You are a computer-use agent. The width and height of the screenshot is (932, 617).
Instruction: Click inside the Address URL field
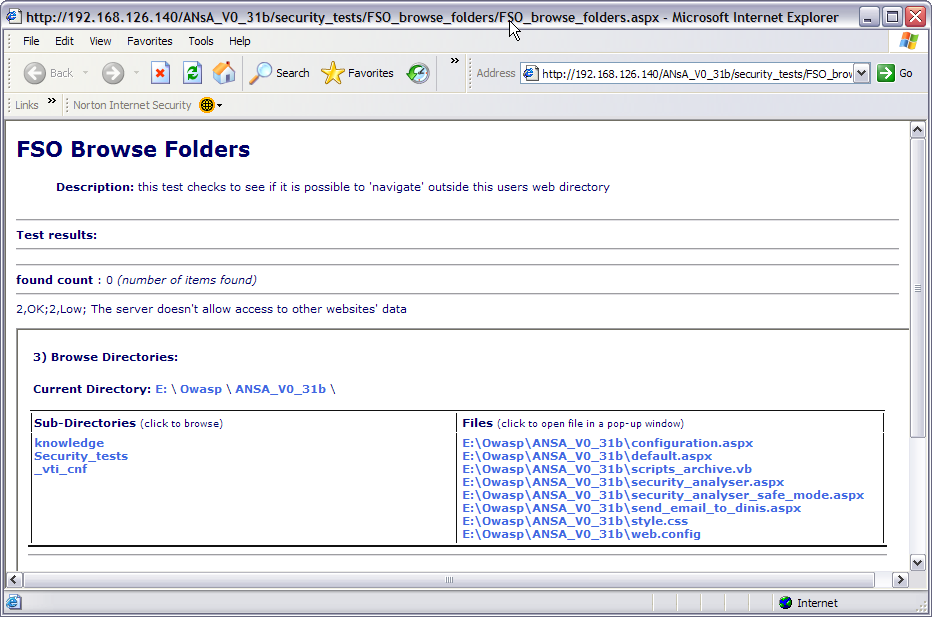696,73
